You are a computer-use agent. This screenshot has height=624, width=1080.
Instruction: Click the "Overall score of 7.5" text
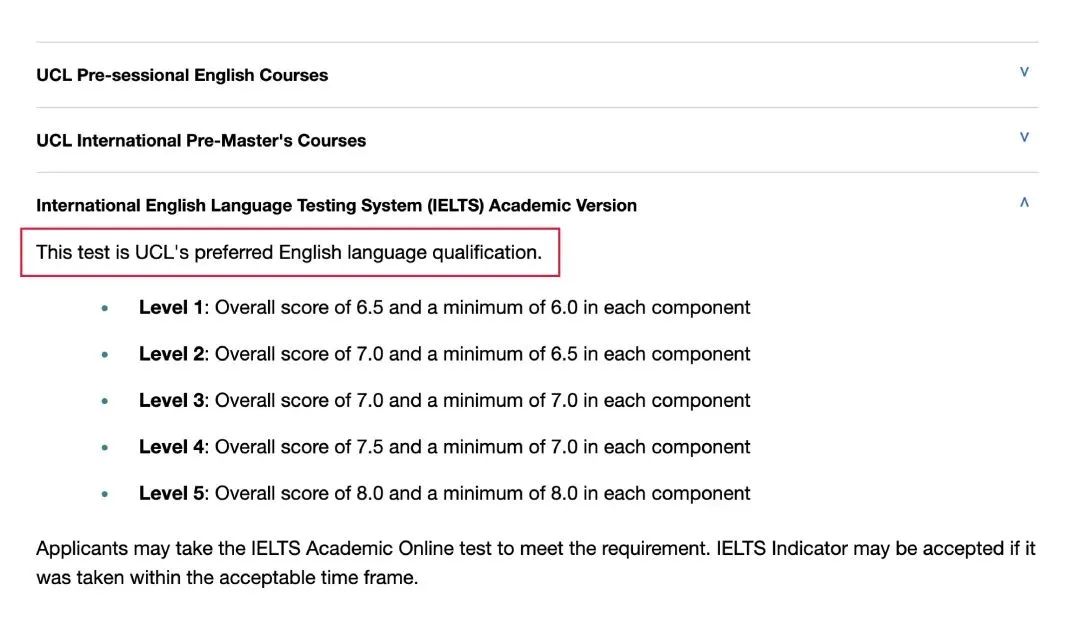[x=299, y=447]
